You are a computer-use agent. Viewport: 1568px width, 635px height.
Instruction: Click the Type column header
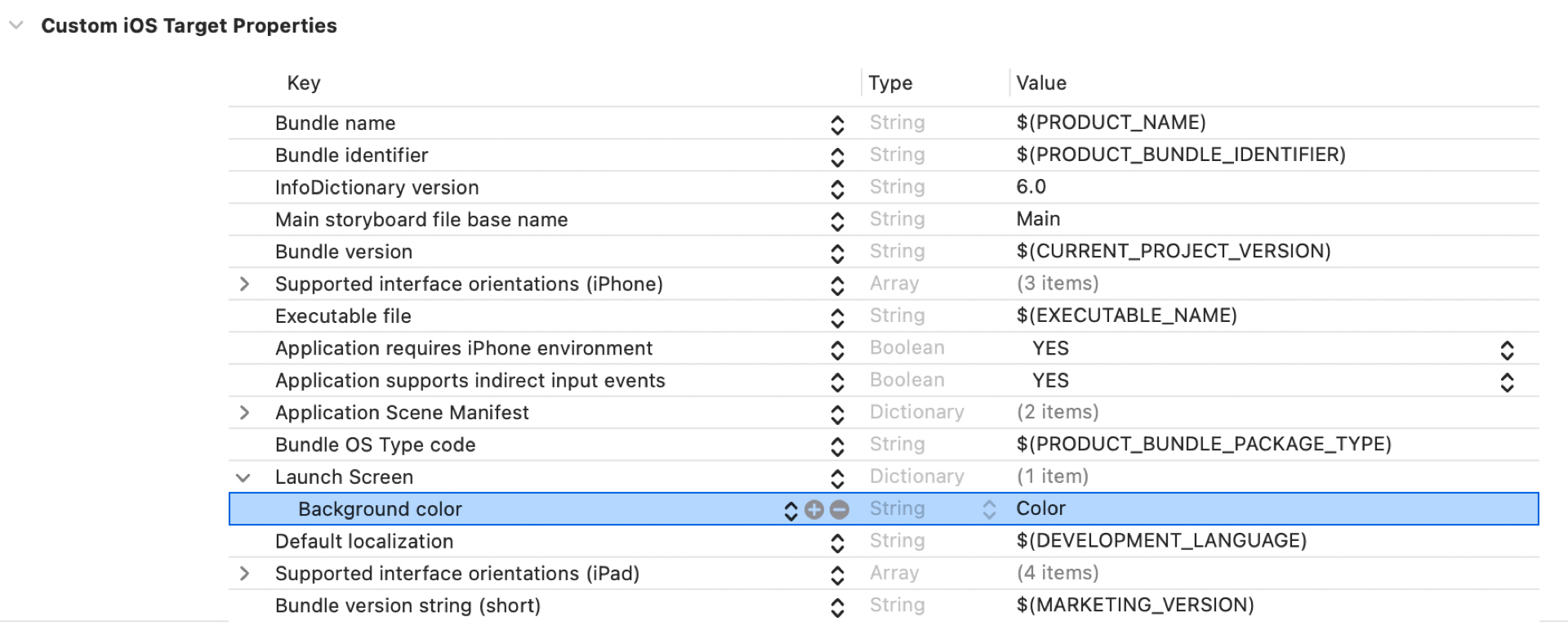[x=890, y=83]
